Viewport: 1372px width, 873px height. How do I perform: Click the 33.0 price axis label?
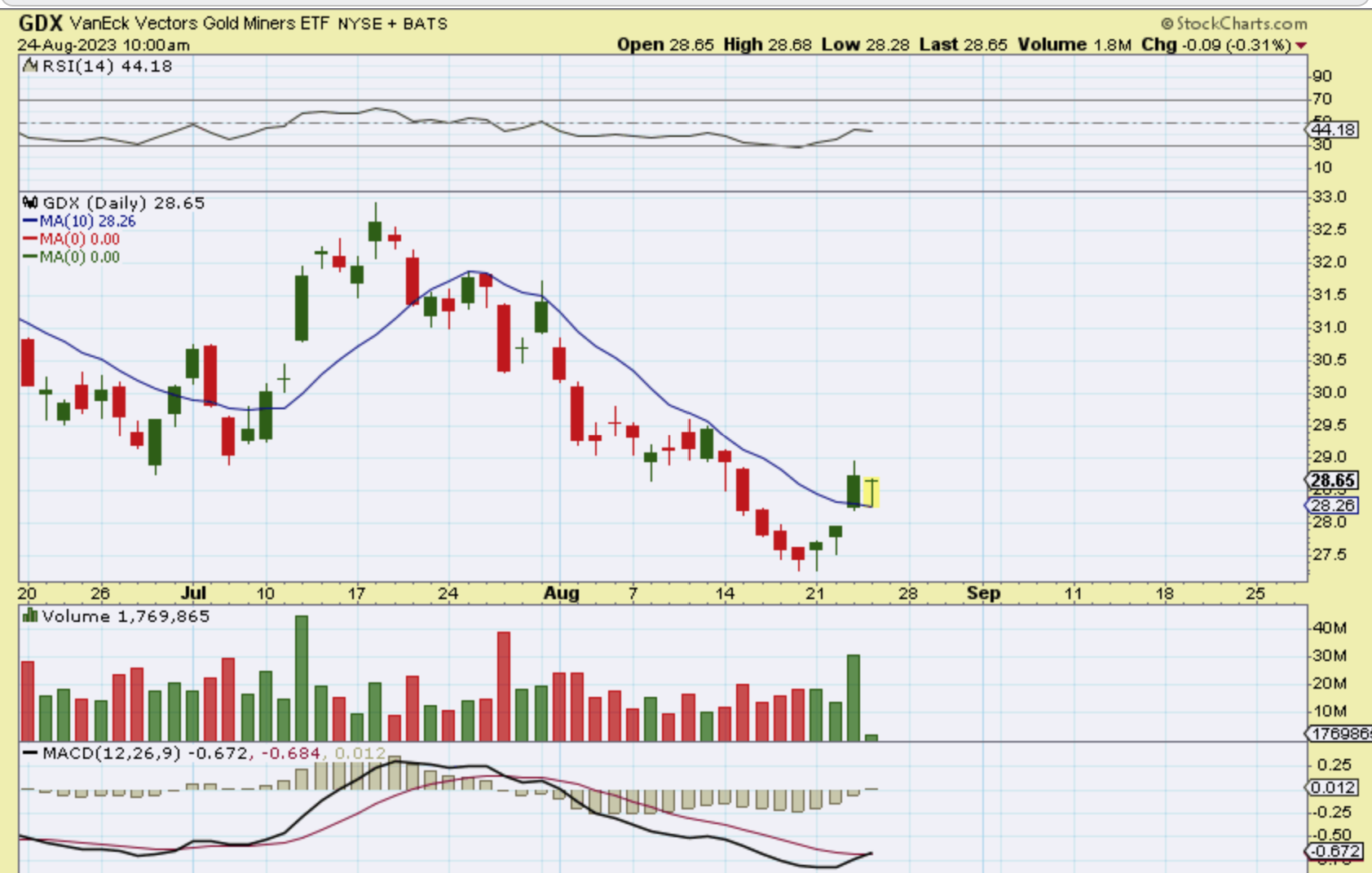(1329, 197)
